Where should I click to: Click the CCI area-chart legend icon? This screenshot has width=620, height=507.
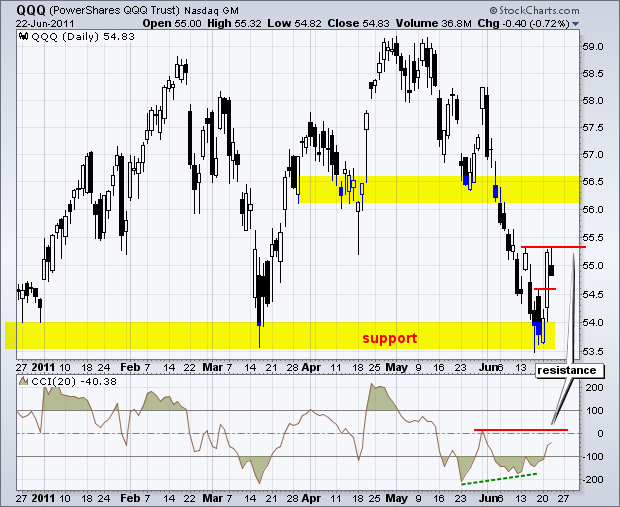tap(24, 381)
